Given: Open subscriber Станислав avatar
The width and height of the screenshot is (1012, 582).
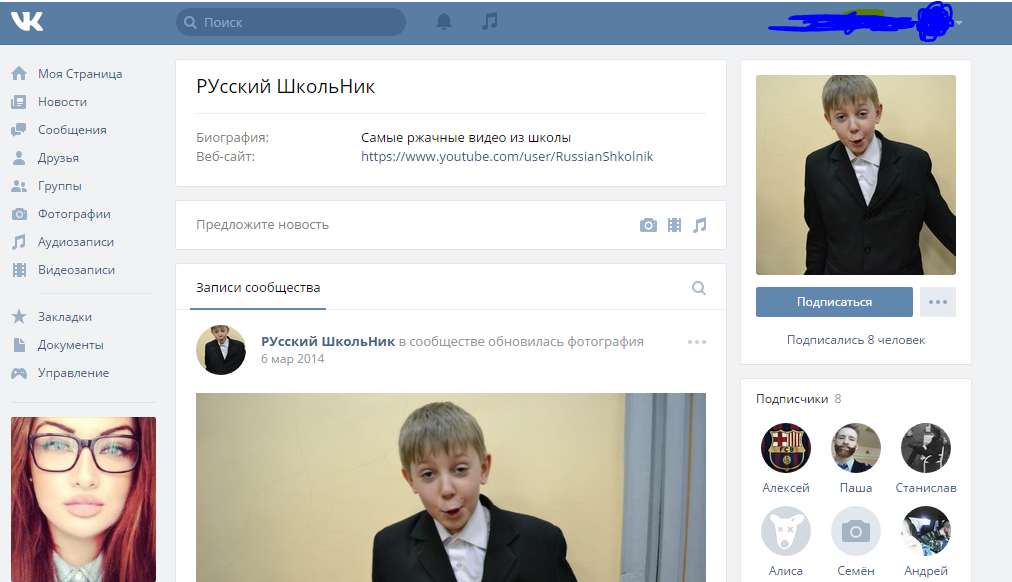Looking at the screenshot, I should pyautogui.click(x=926, y=448).
